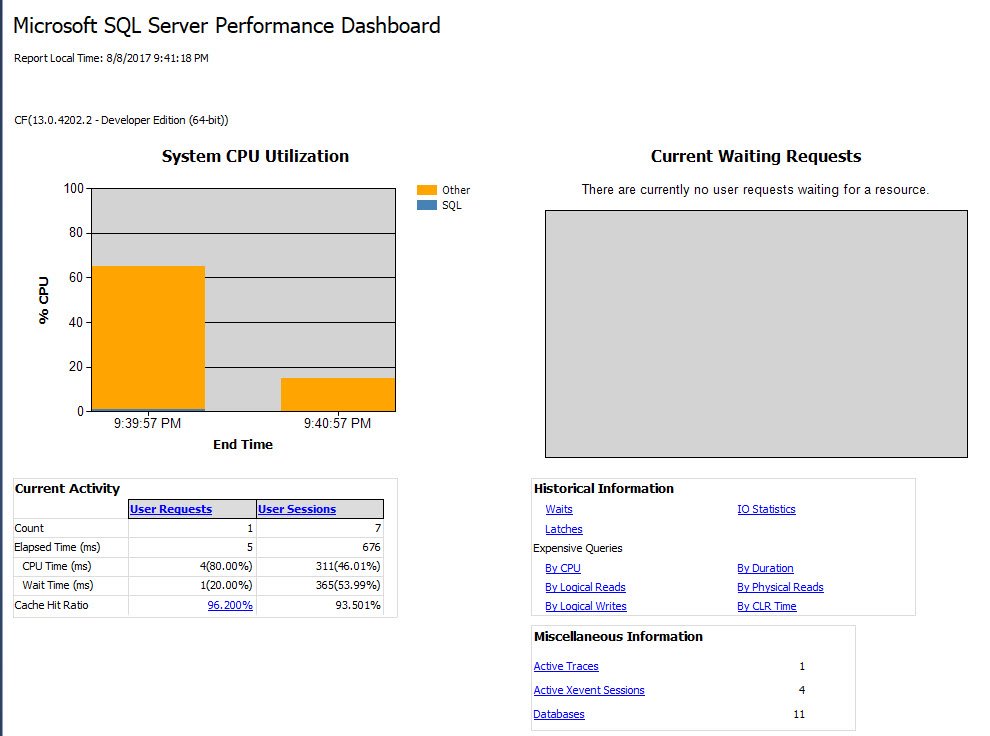Click the Active Xevent Sessions count 4

click(802, 690)
